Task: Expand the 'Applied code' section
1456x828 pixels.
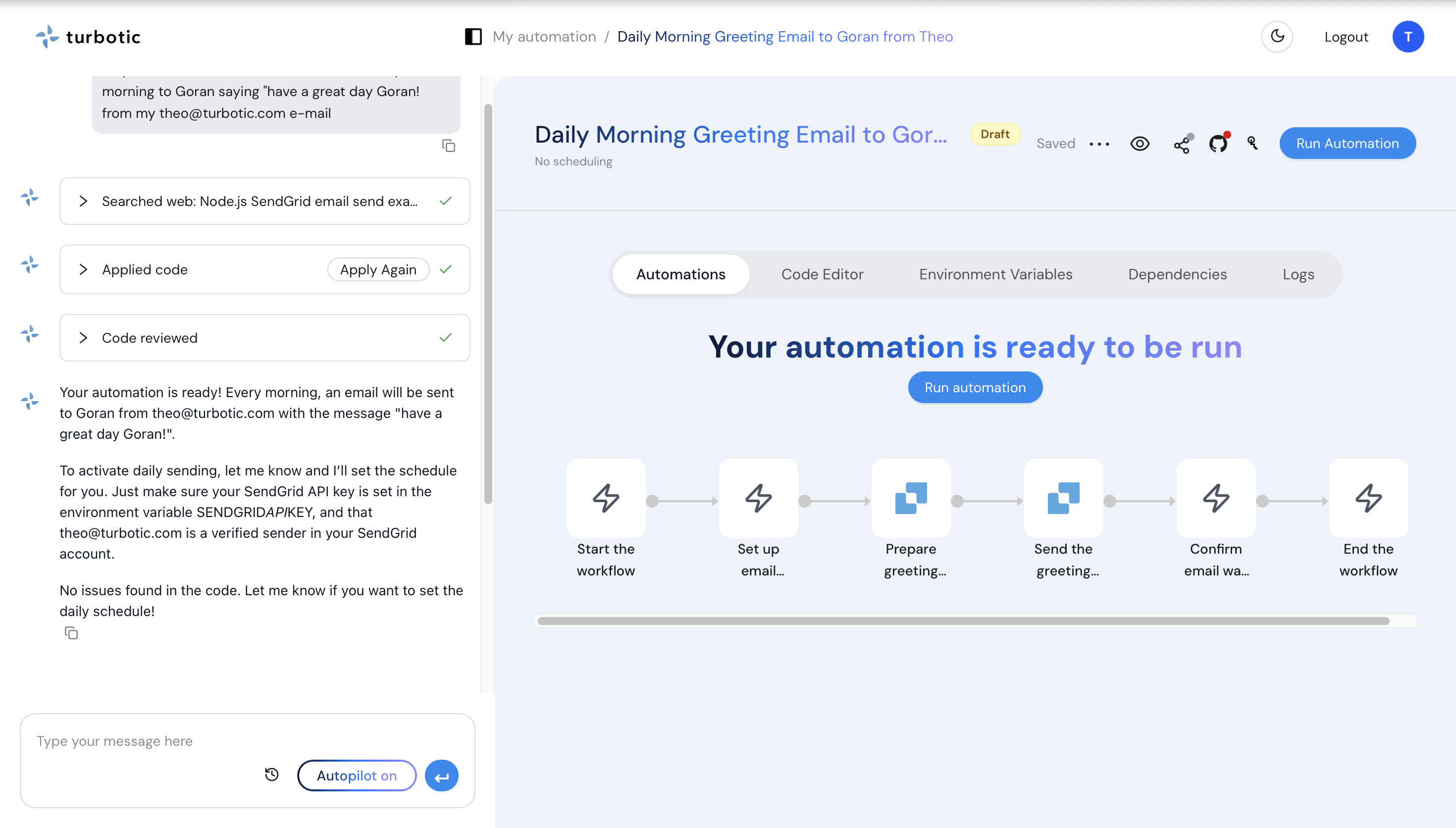Action: click(84, 269)
